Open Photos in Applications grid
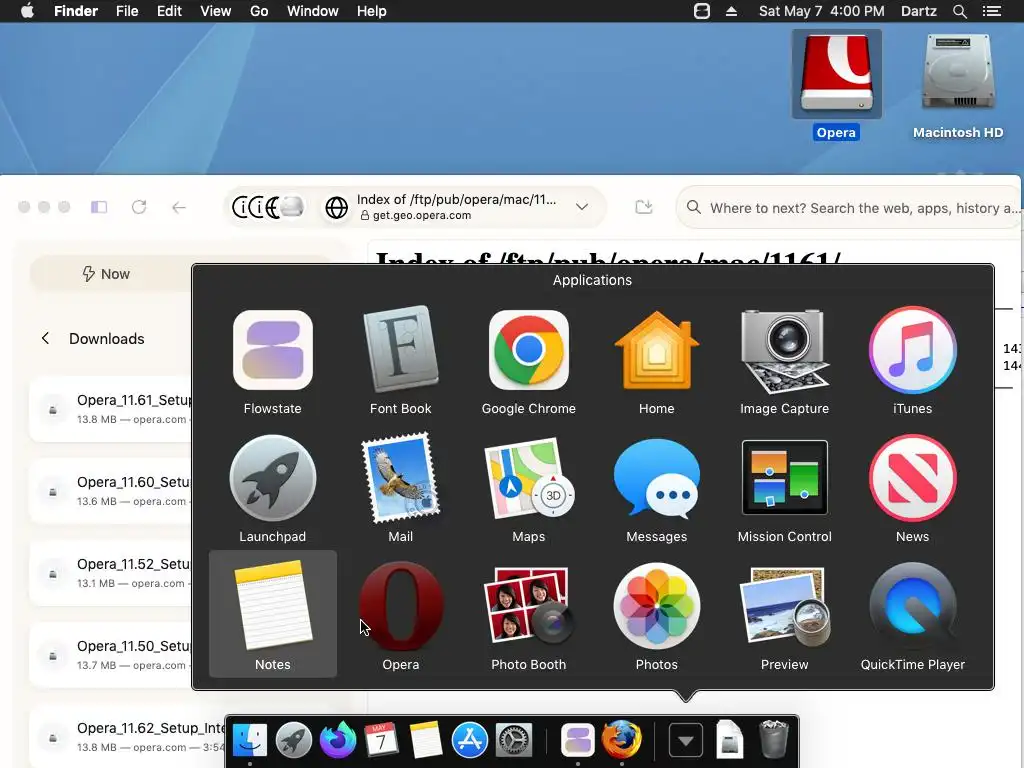This screenshot has width=1024, height=768. [656, 607]
